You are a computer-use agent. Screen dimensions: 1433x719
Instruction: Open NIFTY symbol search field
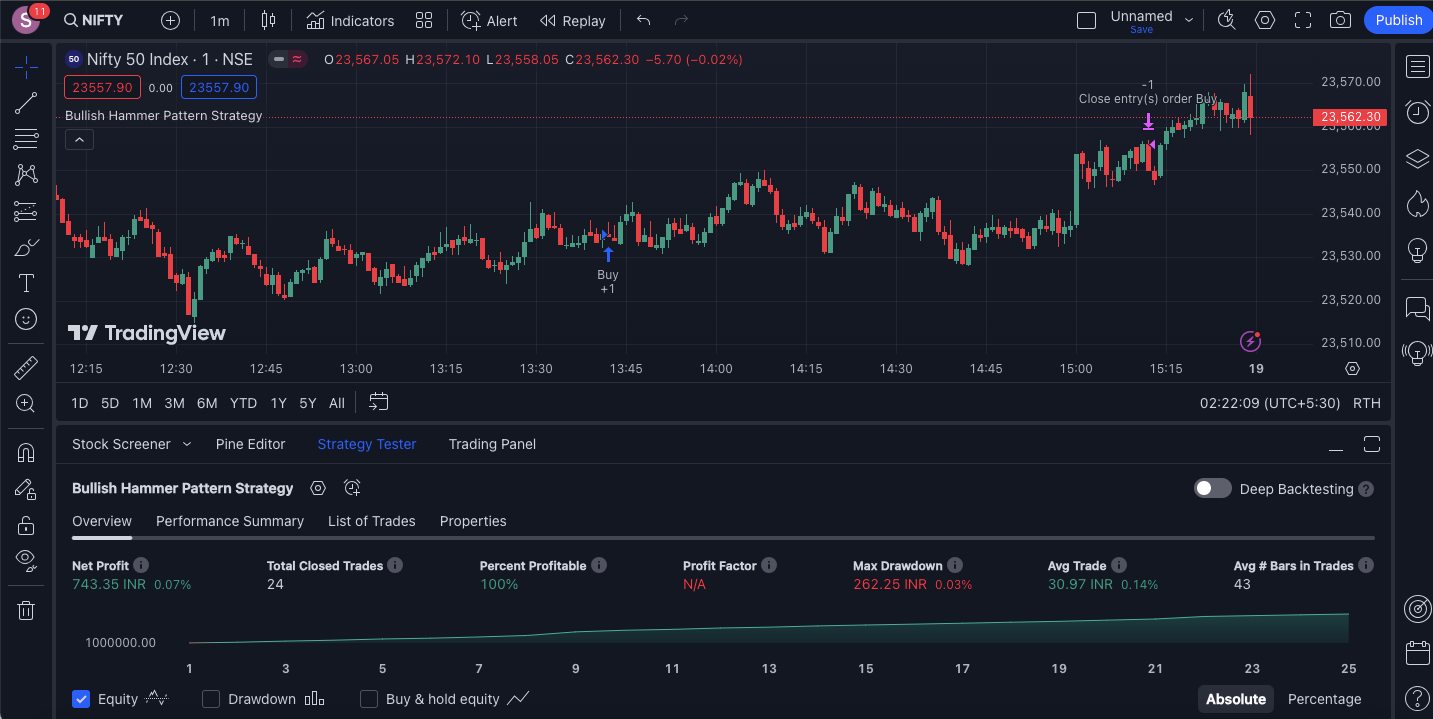(x=94, y=20)
